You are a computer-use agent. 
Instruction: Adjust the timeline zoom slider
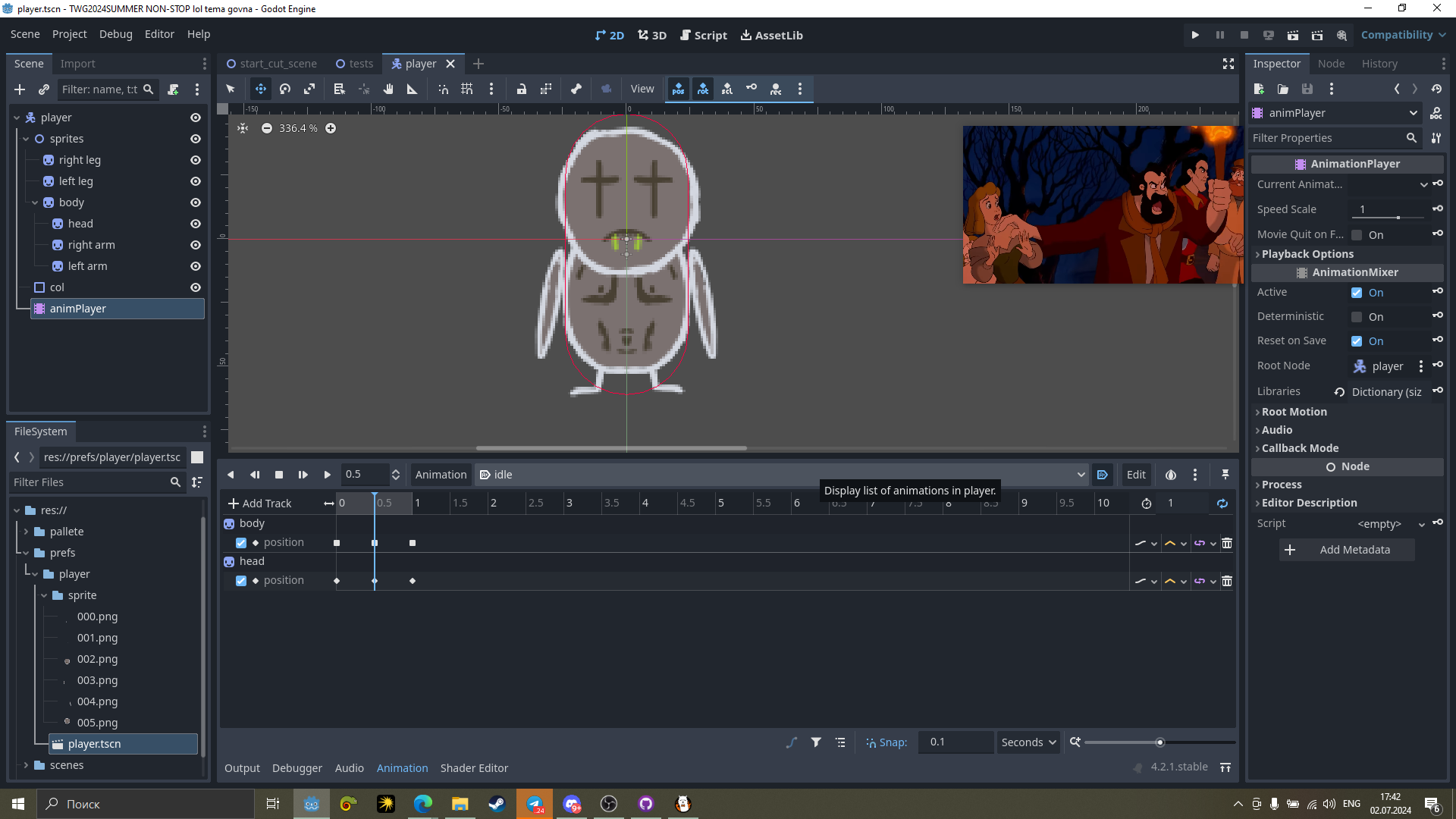click(x=1159, y=742)
